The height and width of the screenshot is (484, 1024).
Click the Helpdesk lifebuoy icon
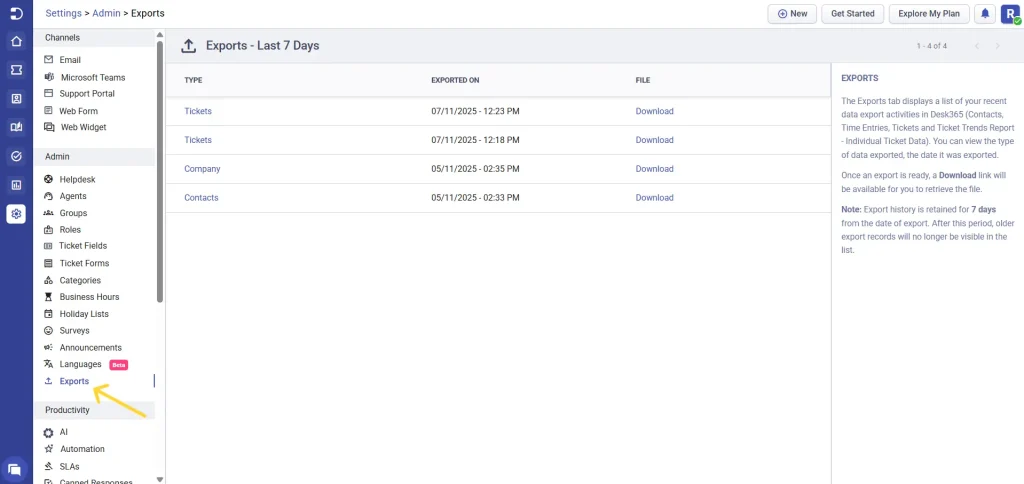[x=48, y=179]
